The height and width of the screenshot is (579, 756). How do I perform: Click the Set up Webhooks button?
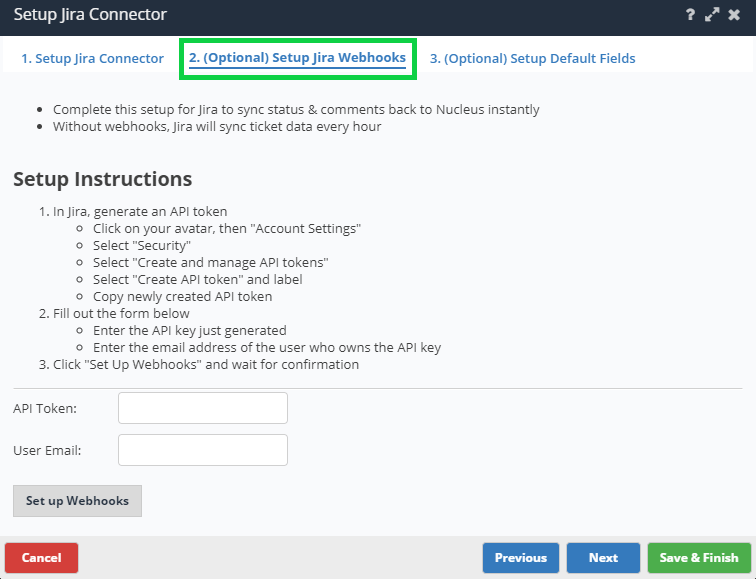[77, 501]
